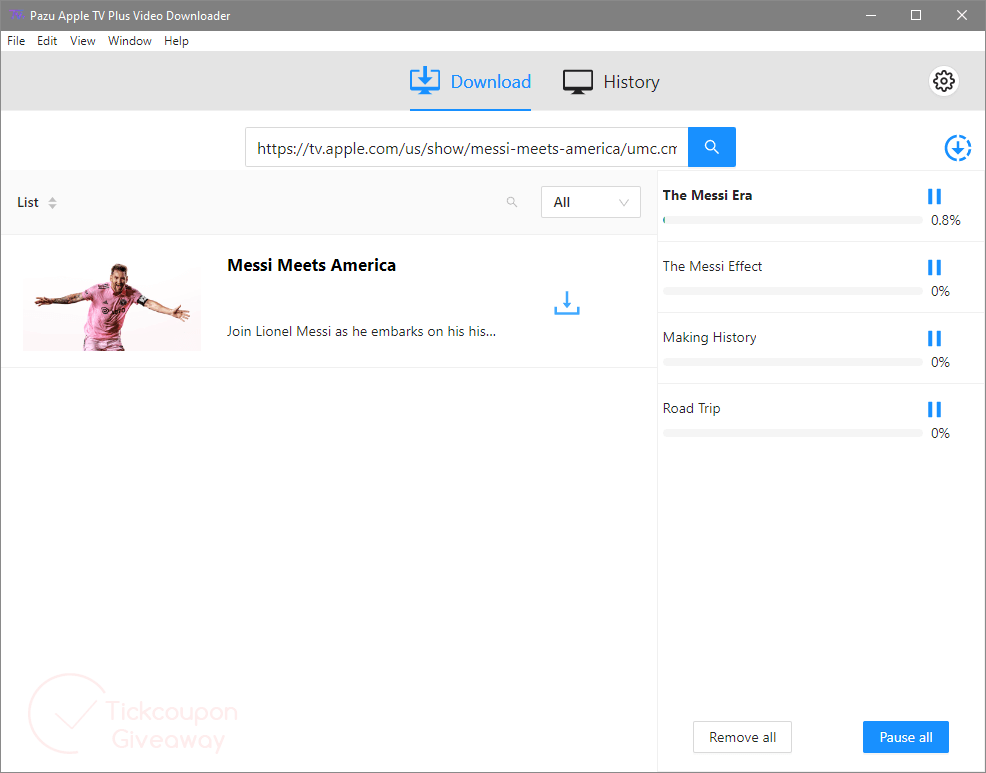Toggle the List sort arrows

coord(52,203)
